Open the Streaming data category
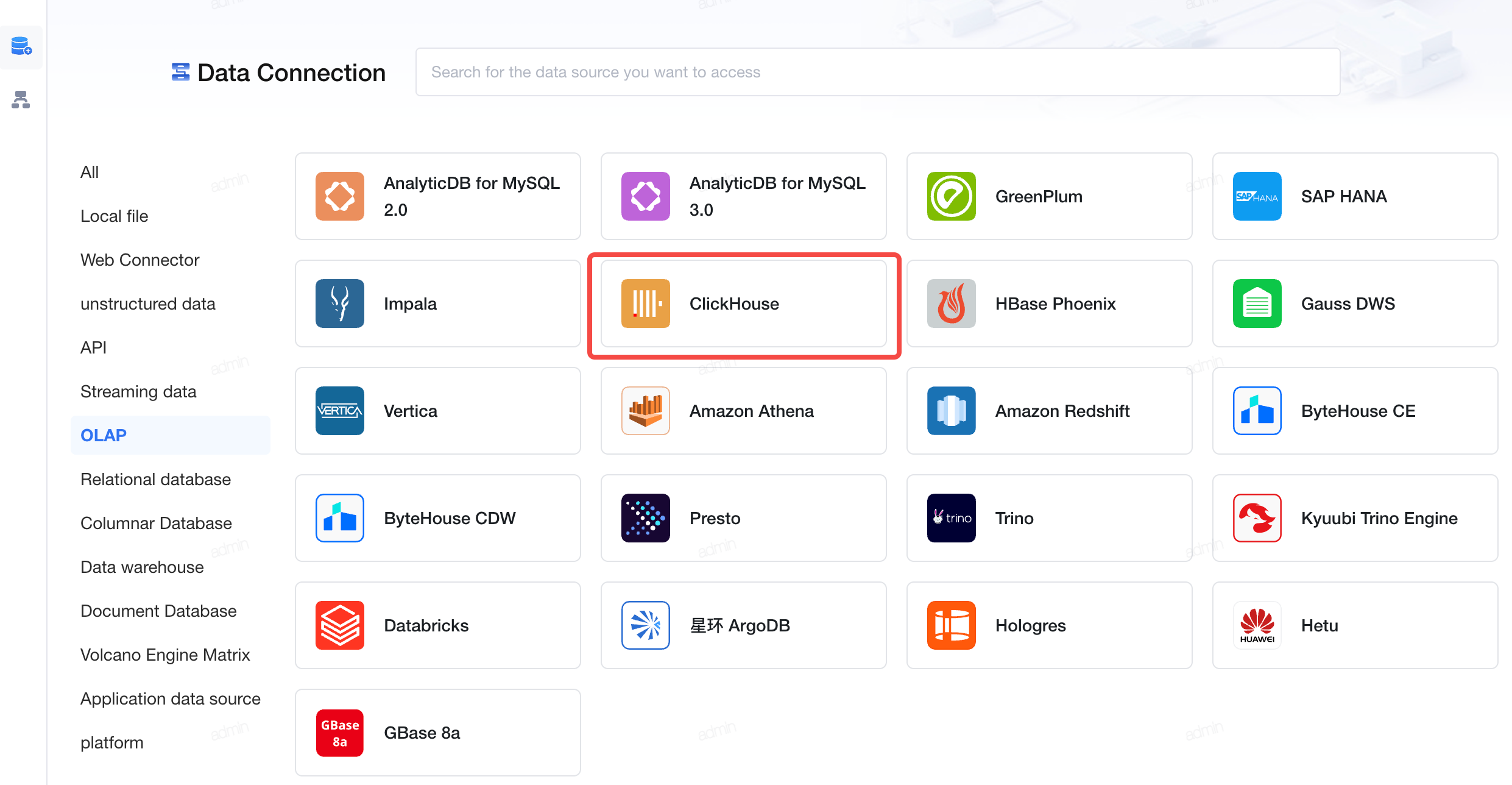The width and height of the screenshot is (1512, 785). point(138,391)
